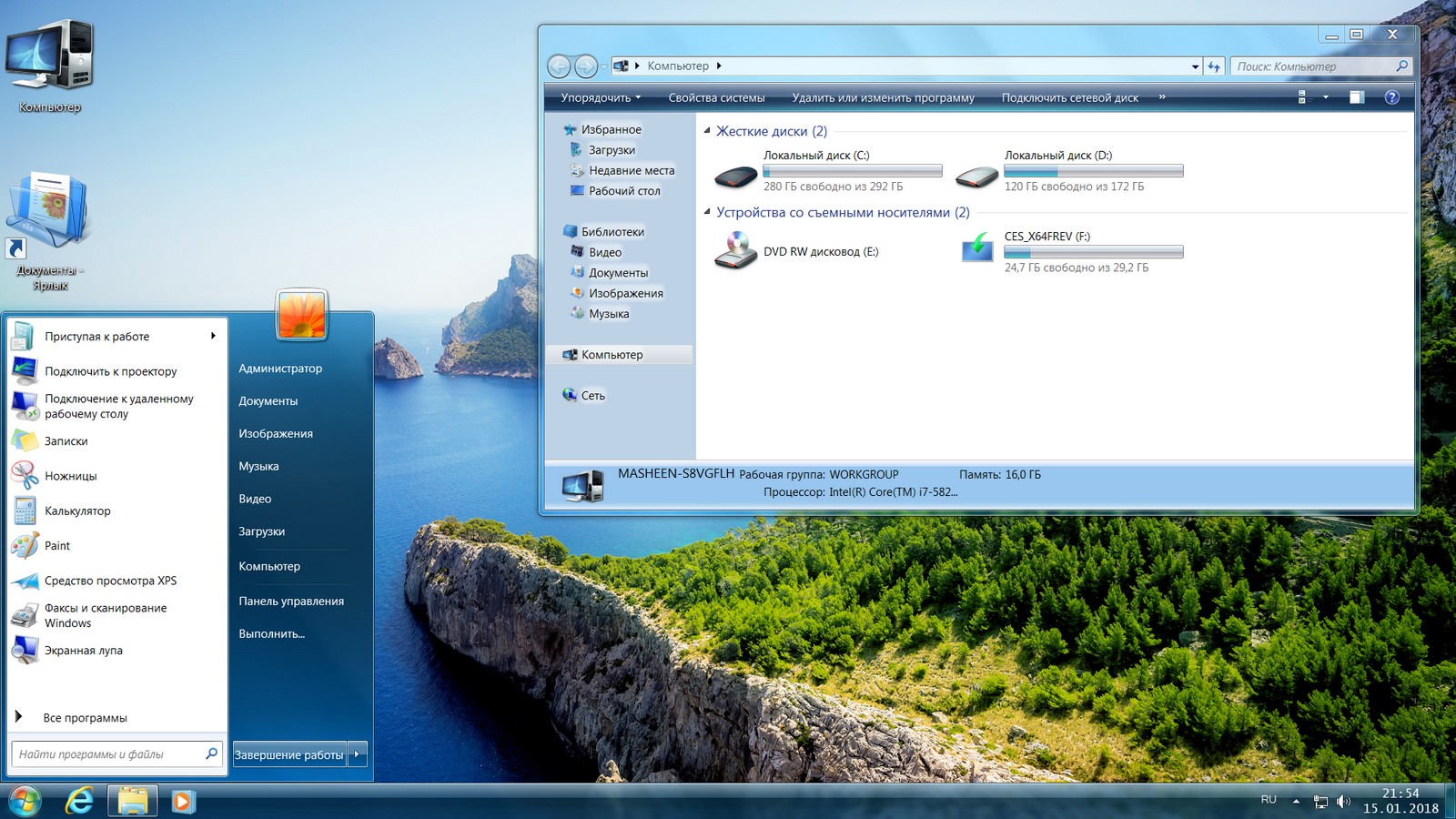Open shutdown options arrow menu
The image size is (1456, 819).
[x=358, y=754]
